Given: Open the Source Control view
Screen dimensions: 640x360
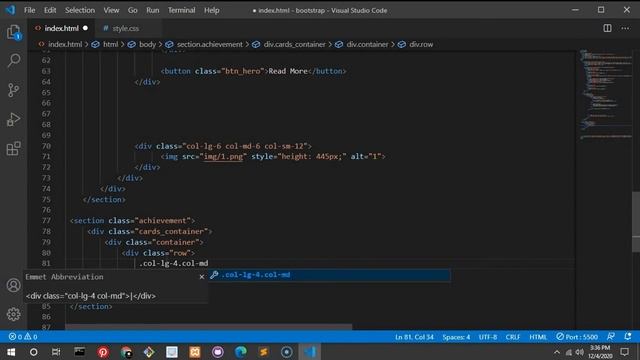Looking at the screenshot, I should [x=13, y=90].
